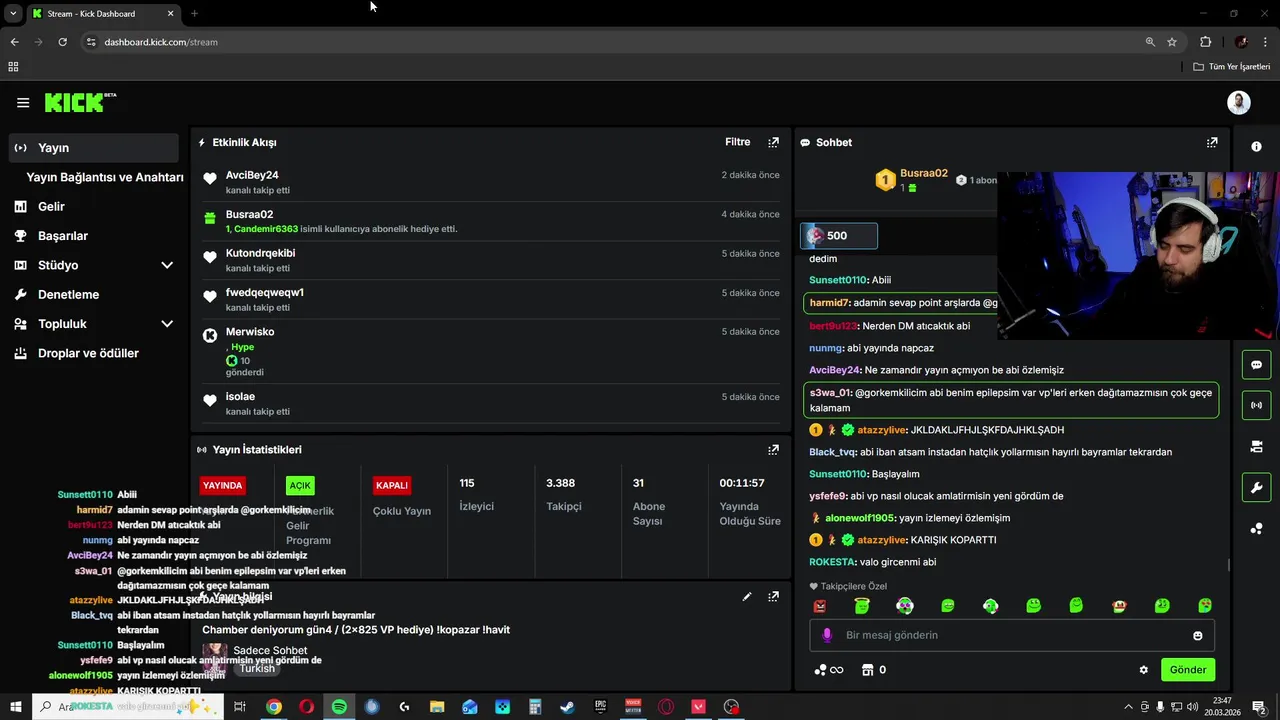Screen dimensions: 1280x720
Task: Open the Windows Start menu
Action: tap(14, 707)
